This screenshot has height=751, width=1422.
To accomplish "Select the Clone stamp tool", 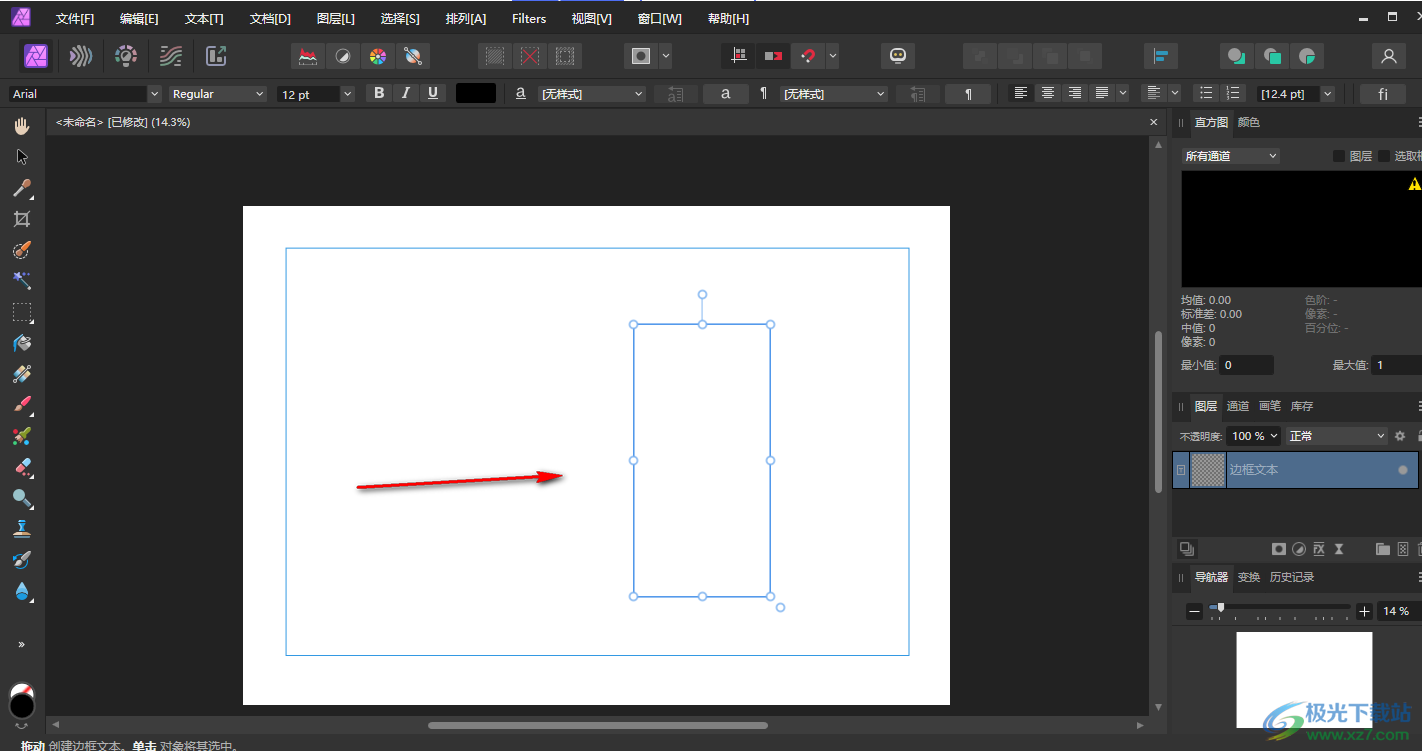I will [22, 529].
